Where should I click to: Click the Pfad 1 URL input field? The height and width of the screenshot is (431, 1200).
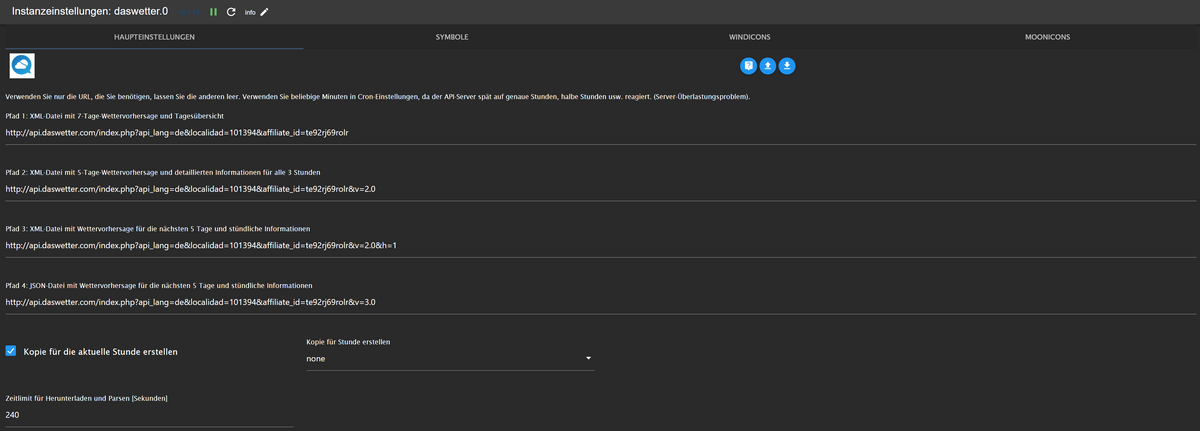(601, 133)
